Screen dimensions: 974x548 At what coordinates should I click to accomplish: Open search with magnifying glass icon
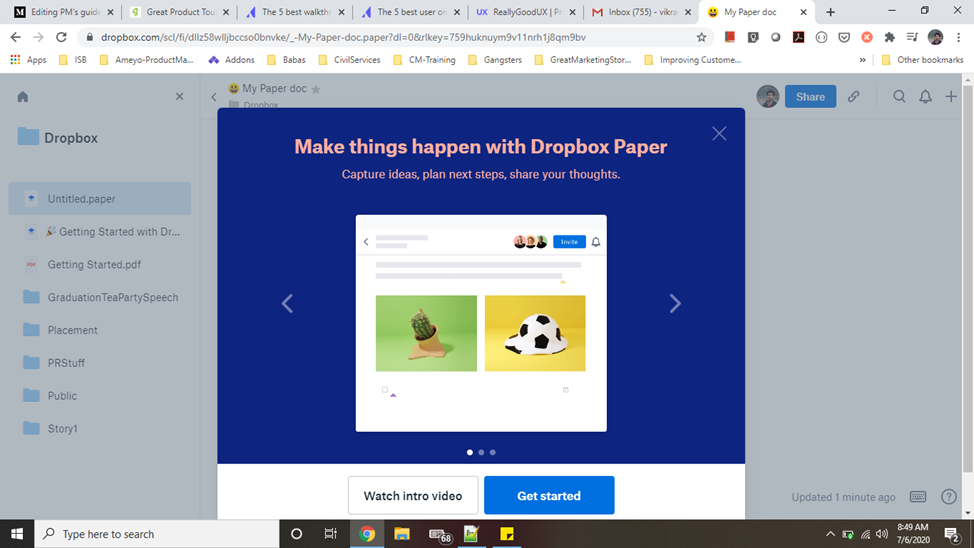[899, 97]
